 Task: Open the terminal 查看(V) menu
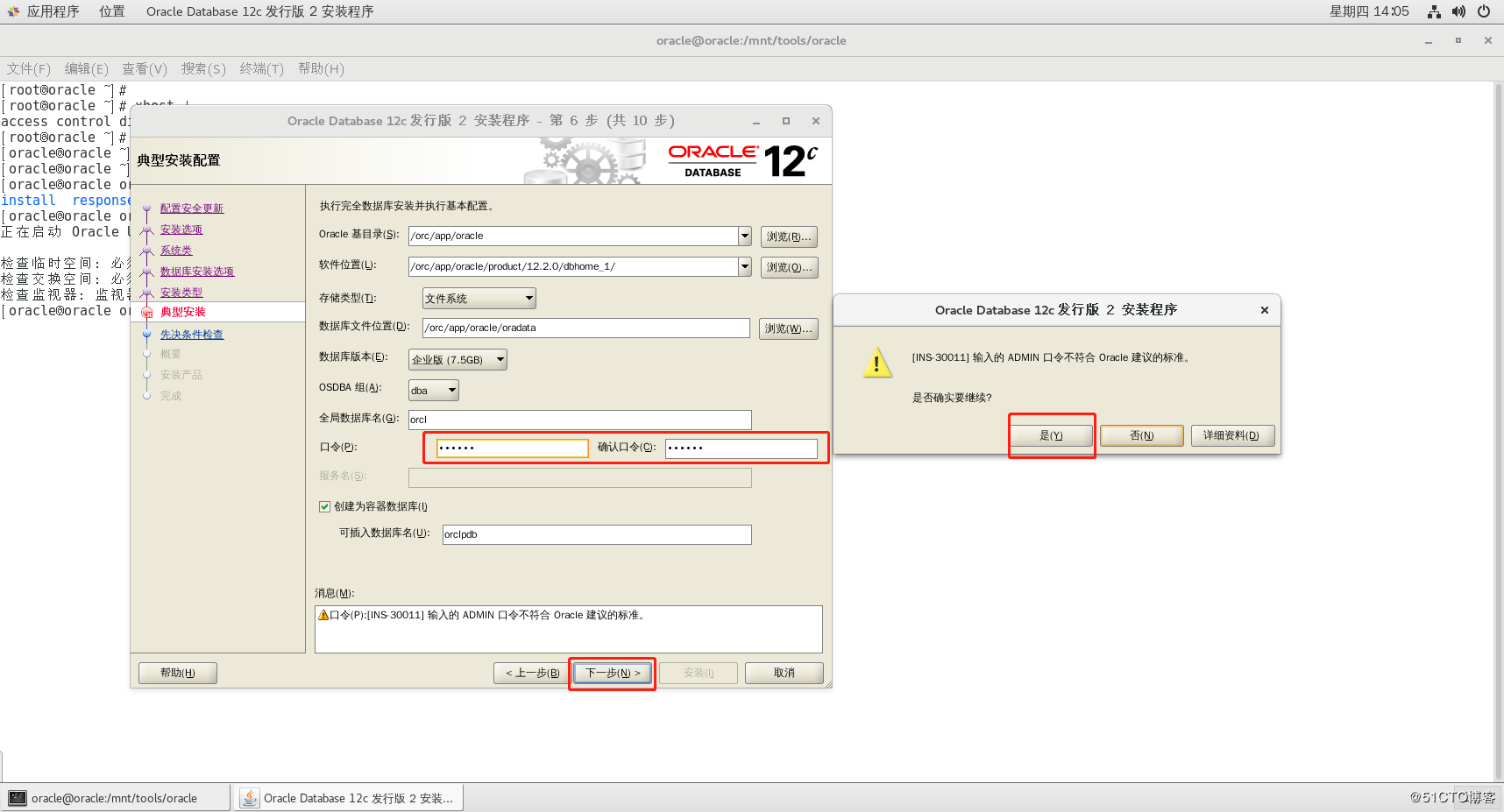coord(145,68)
